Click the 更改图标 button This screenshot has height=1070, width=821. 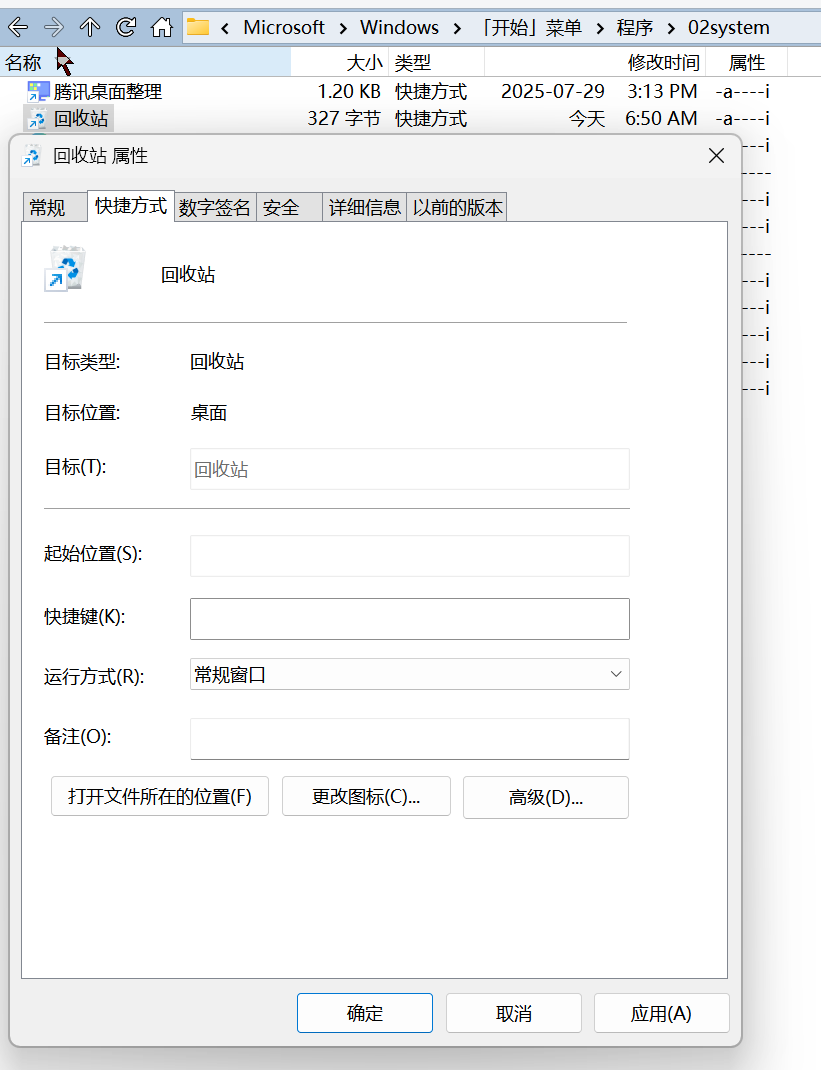[x=366, y=797]
